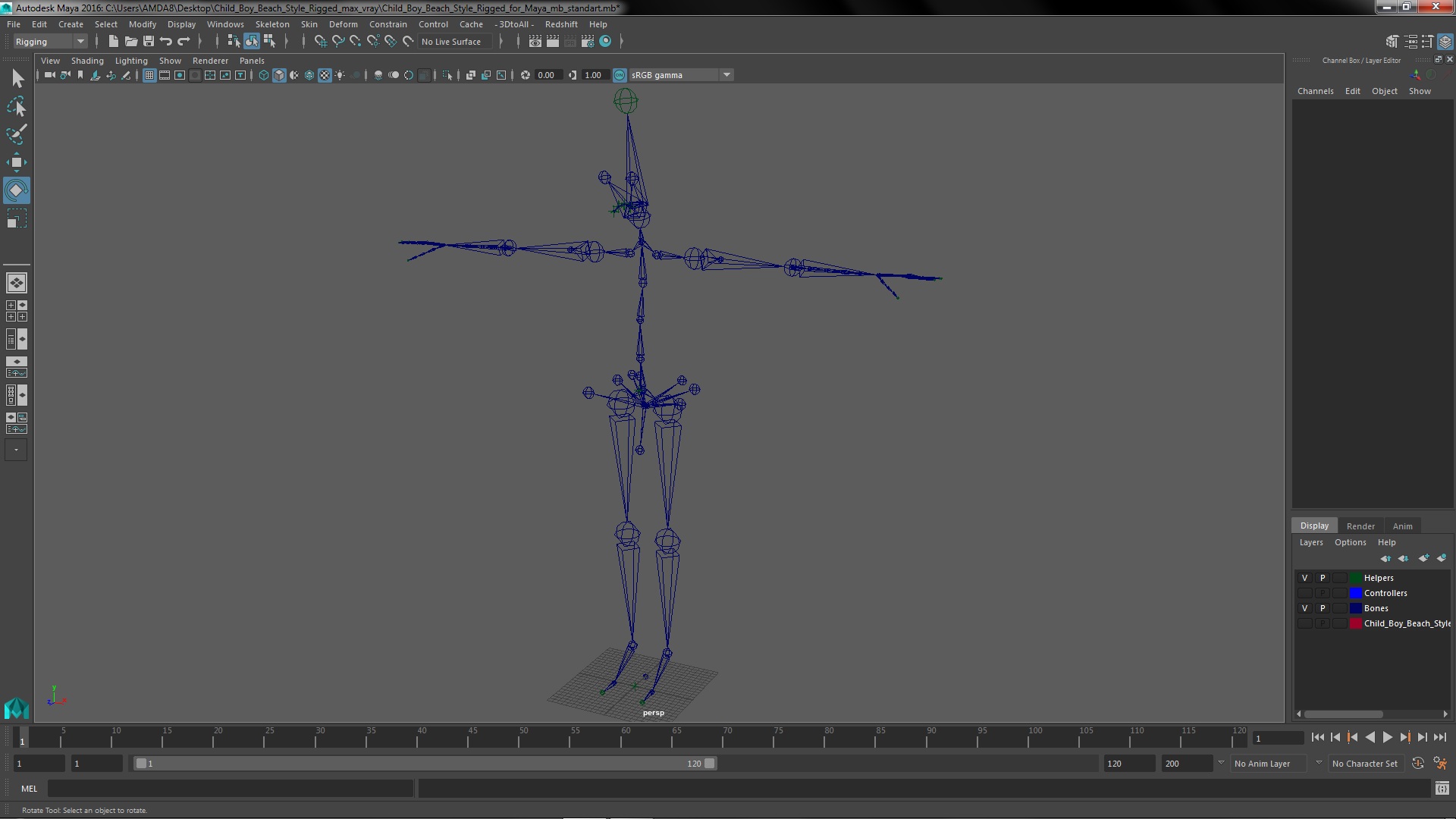1456x819 pixels.
Task: Toggle visibility of Bones layer
Action: click(x=1304, y=608)
